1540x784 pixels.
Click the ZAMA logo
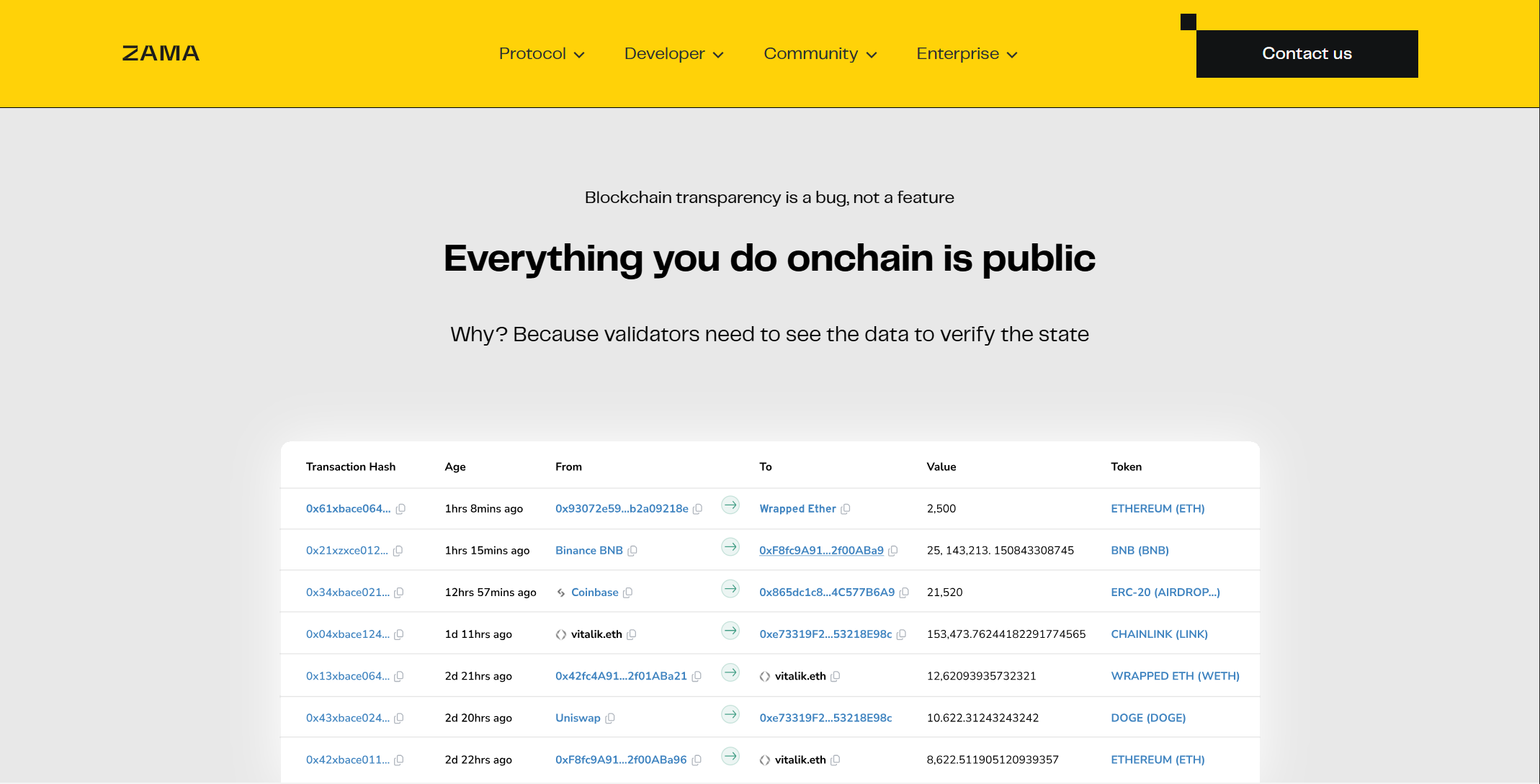click(x=161, y=53)
